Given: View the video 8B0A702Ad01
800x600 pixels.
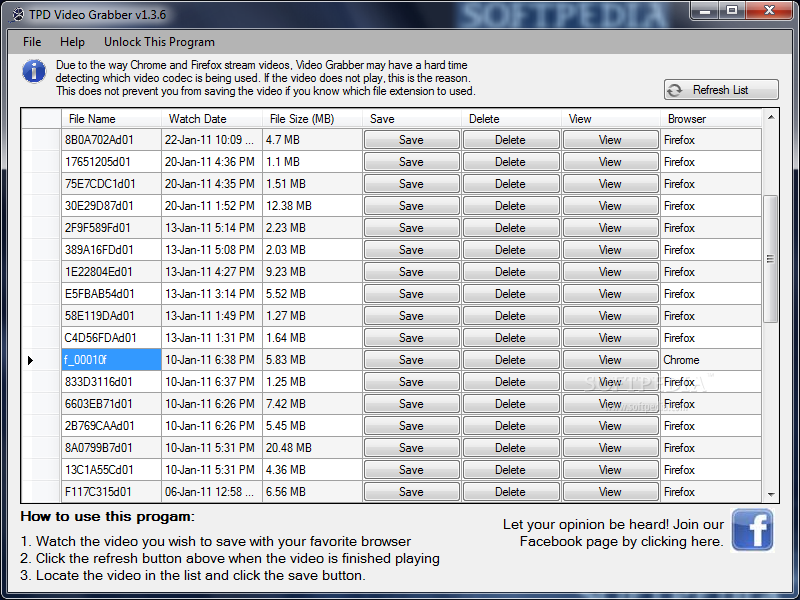Looking at the screenshot, I should point(610,140).
